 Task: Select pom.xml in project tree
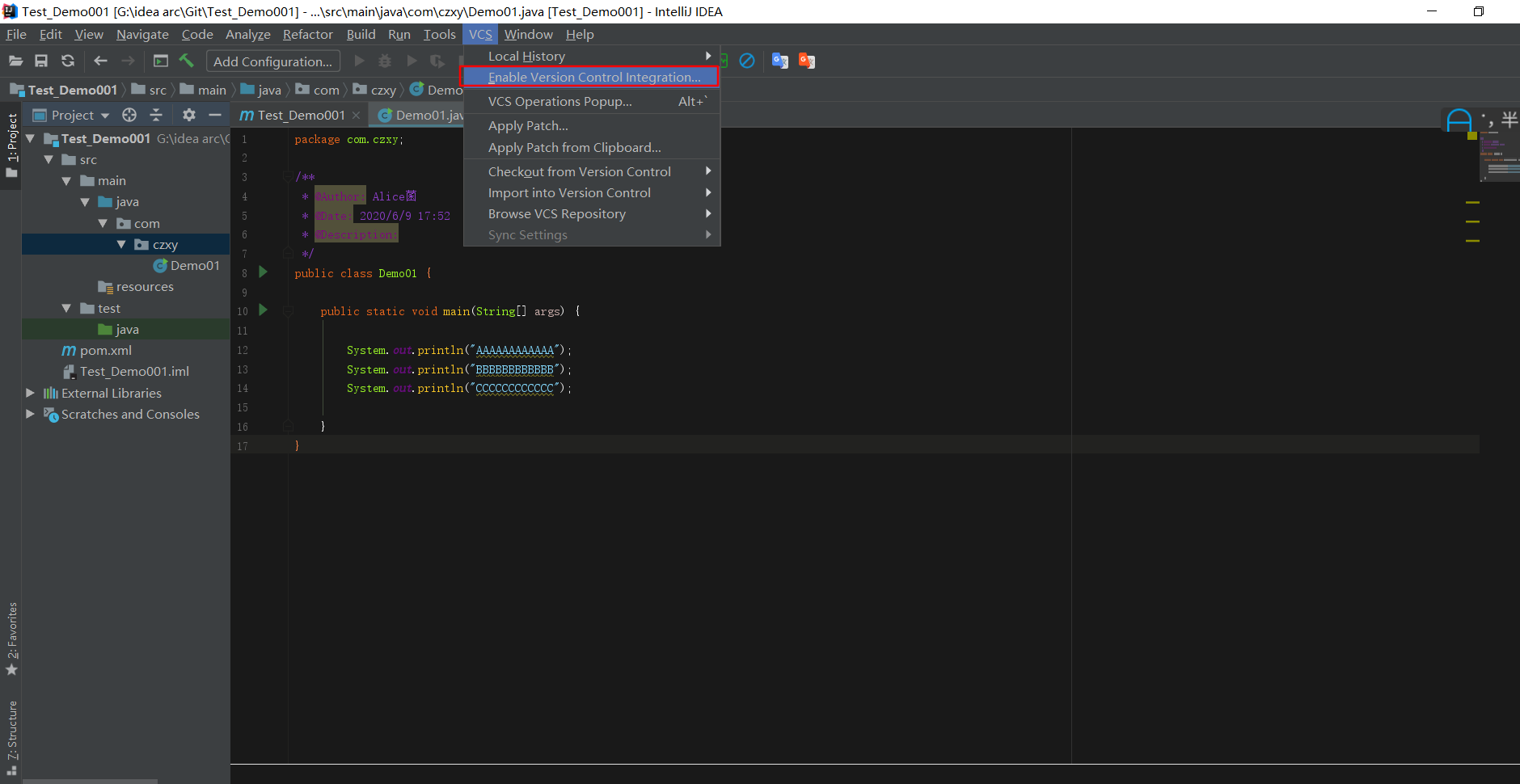97,350
